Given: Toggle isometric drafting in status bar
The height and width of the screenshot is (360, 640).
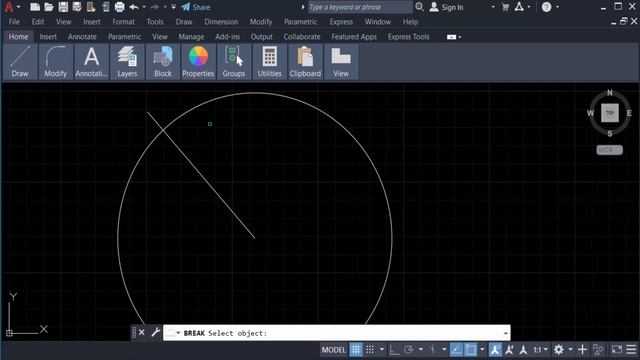Looking at the screenshot, I should click(x=432, y=350).
